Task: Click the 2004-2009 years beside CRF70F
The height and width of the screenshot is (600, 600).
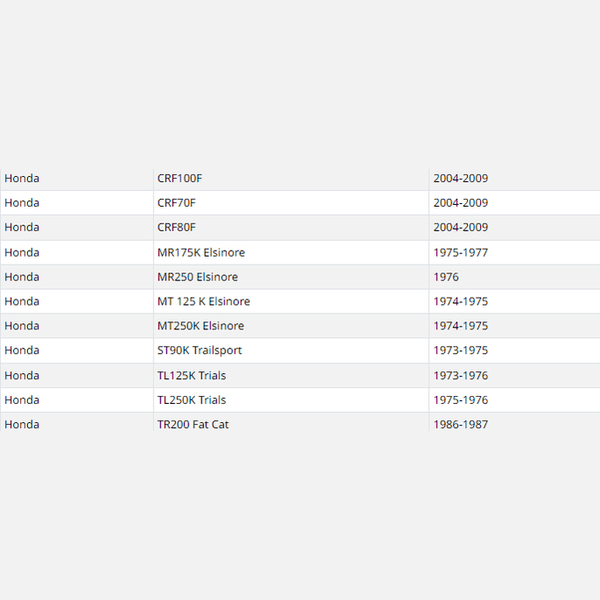Action: 461,203
